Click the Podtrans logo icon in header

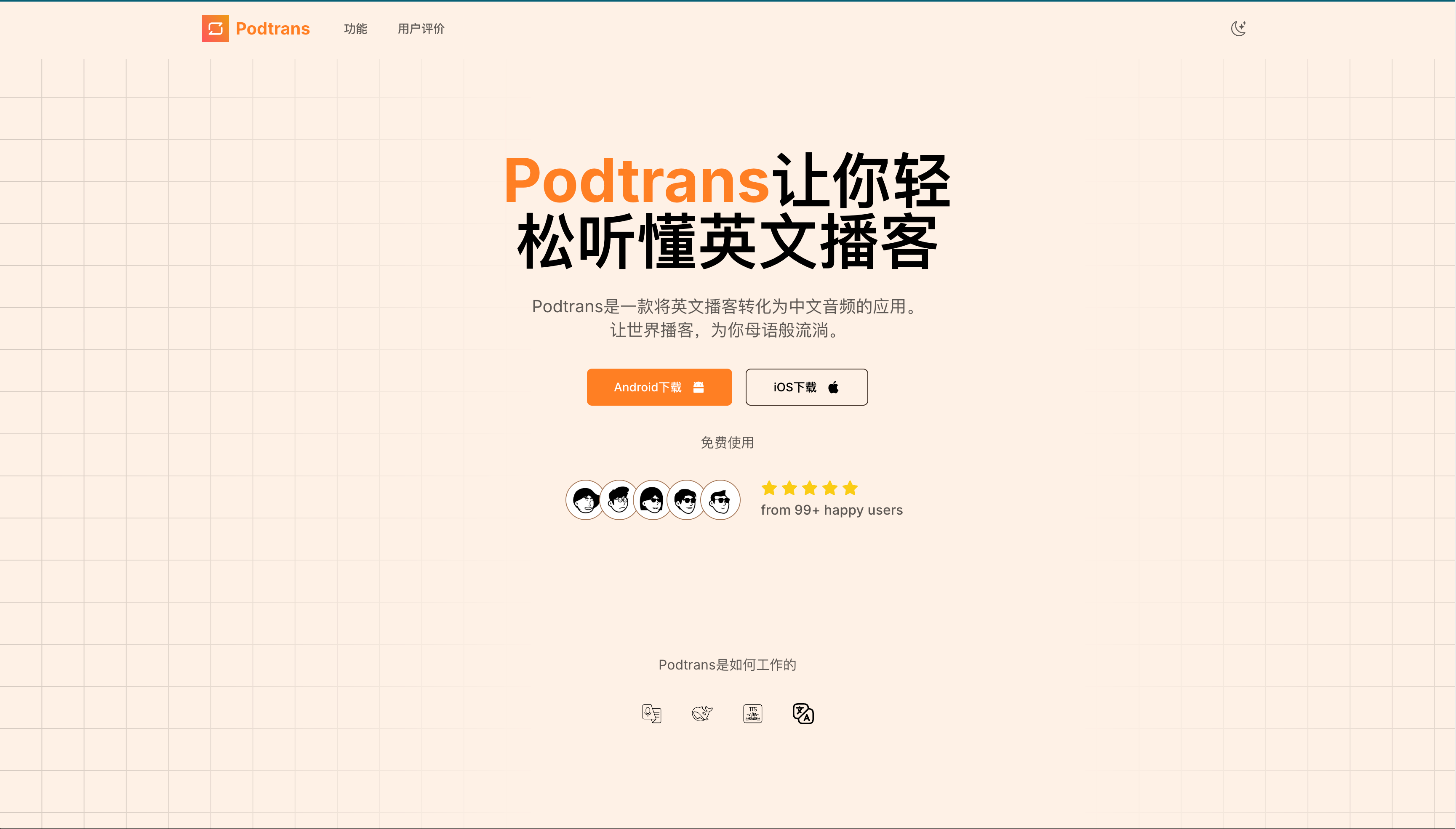click(215, 29)
